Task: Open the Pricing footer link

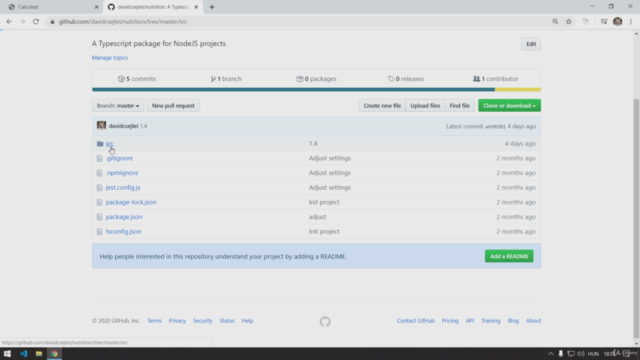Action: [450, 321]
